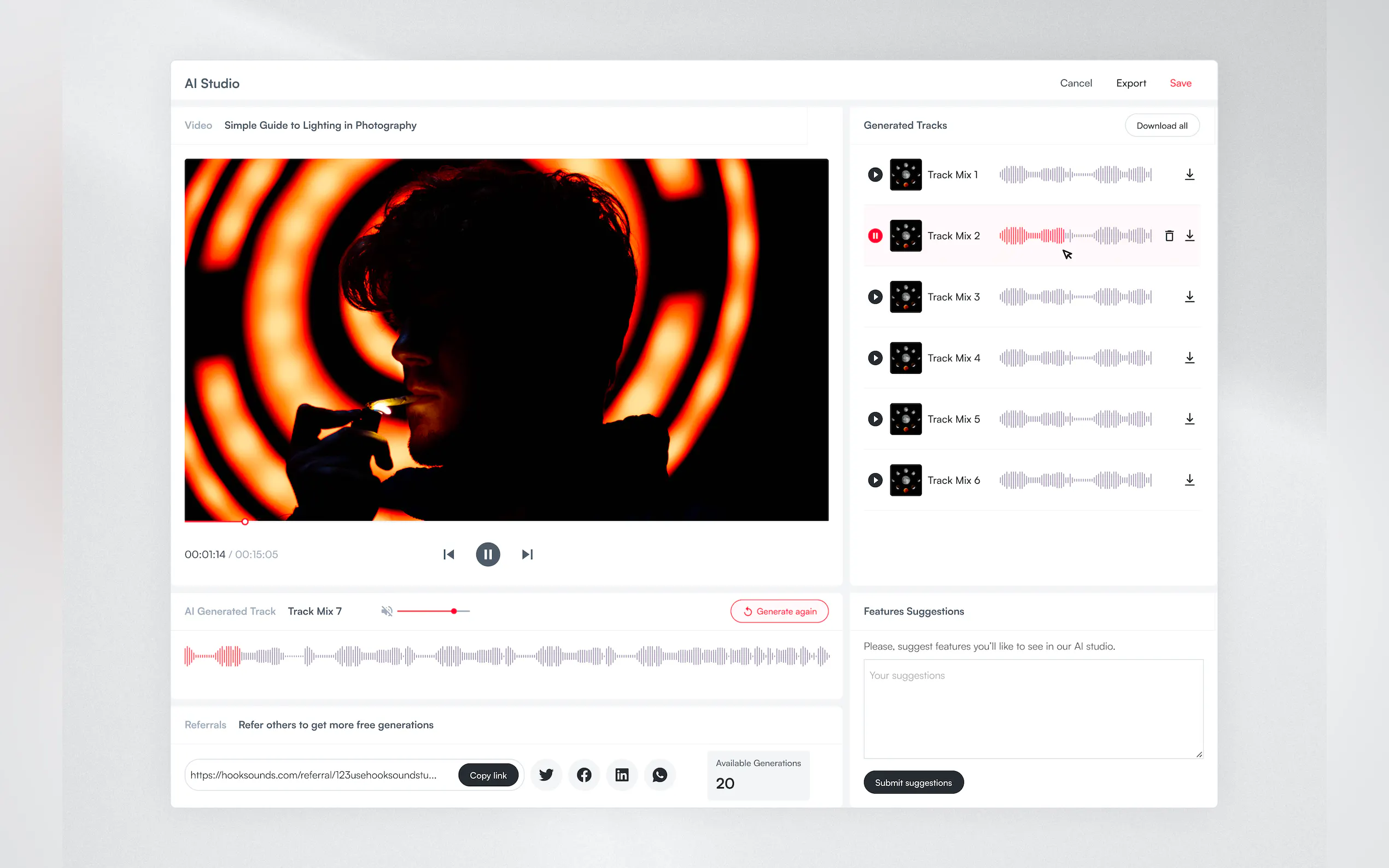This screenshot has width=1389, height=868.
Task: Click the Track Mix 7 volume slider
Action: (454, 612)
